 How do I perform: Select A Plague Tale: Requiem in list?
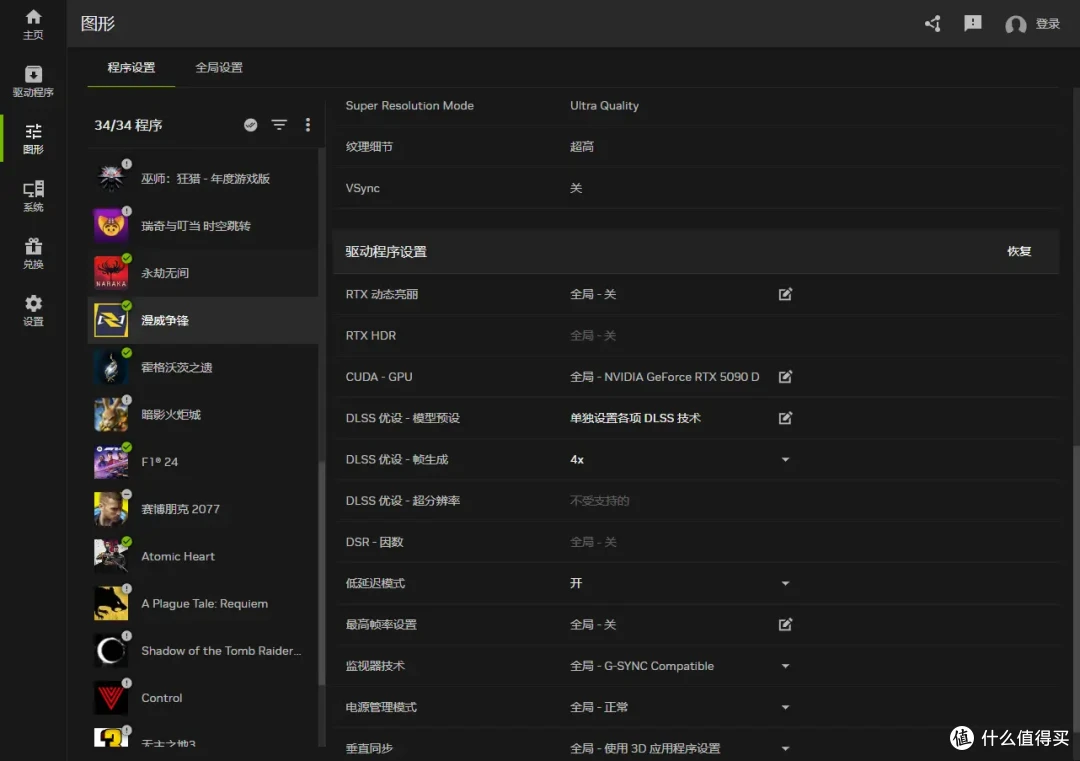point(203,603)
